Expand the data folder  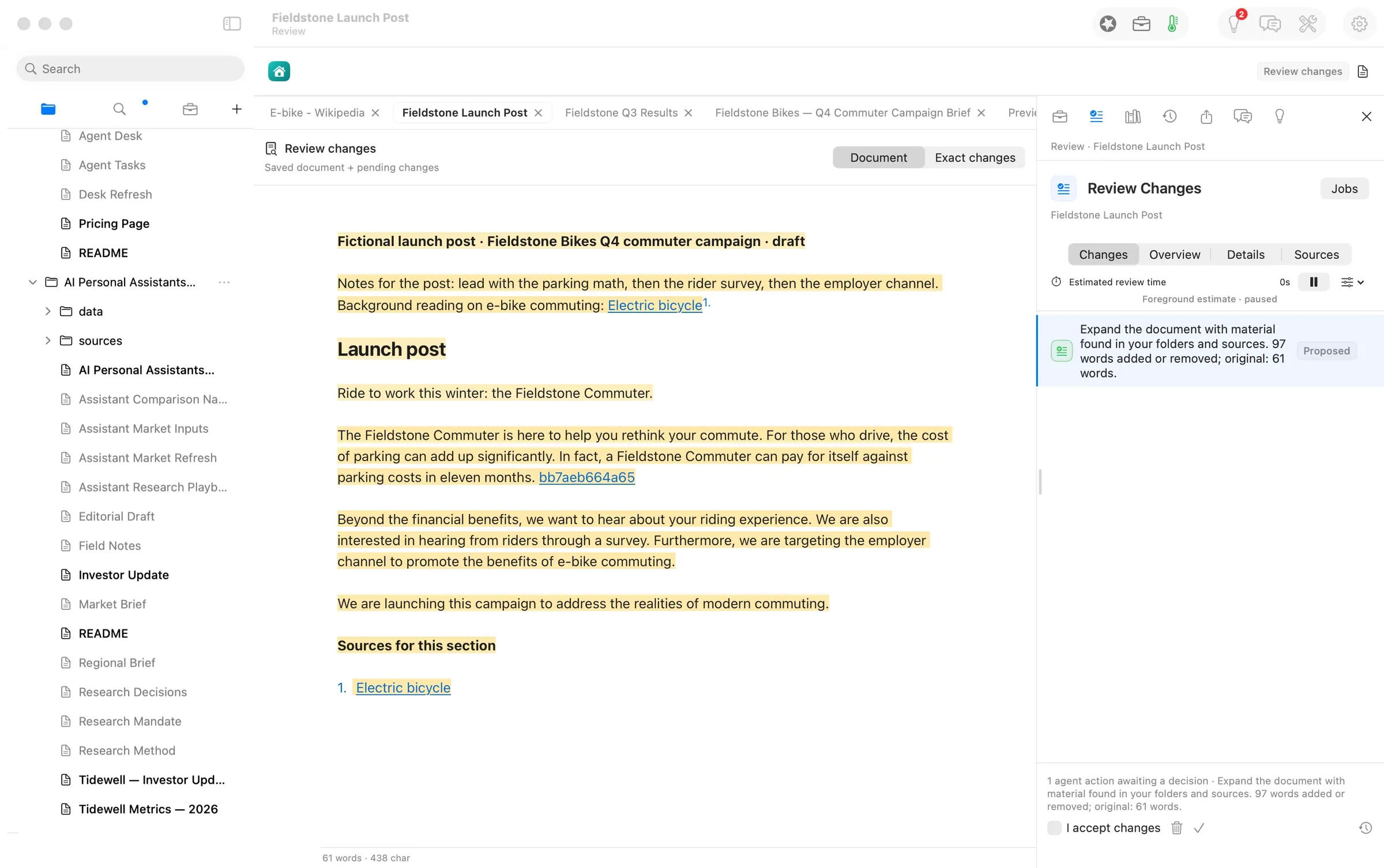[48, 311]
